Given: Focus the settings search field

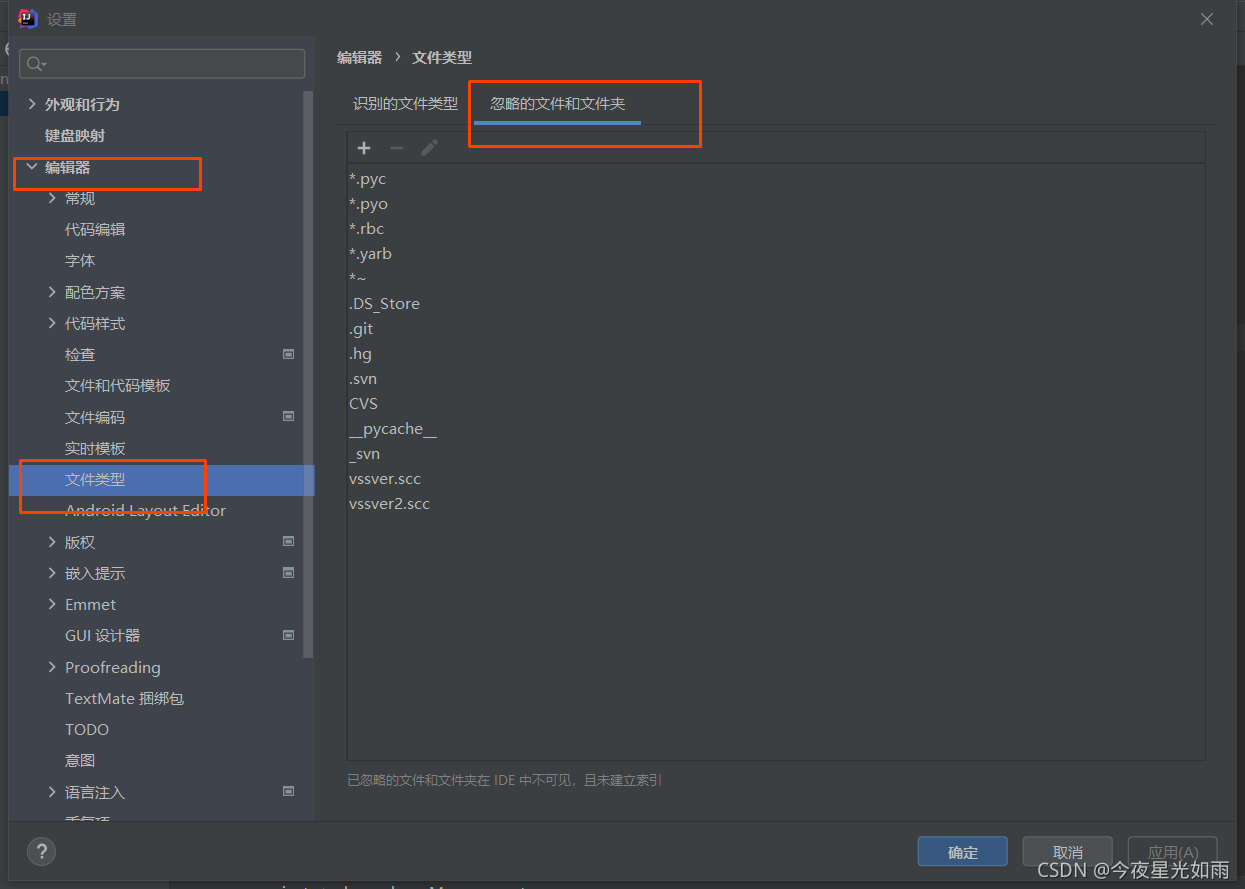Looking at the screenshot, I should [x=162, y=64].
